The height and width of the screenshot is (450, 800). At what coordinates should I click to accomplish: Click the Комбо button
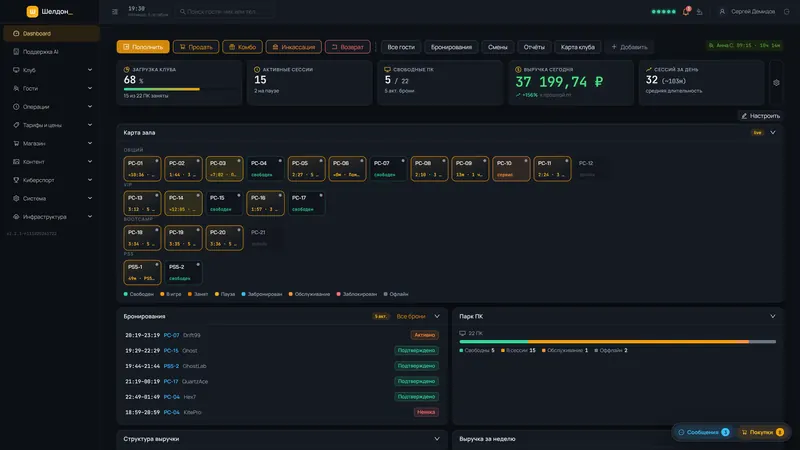(x=242, y=47)
